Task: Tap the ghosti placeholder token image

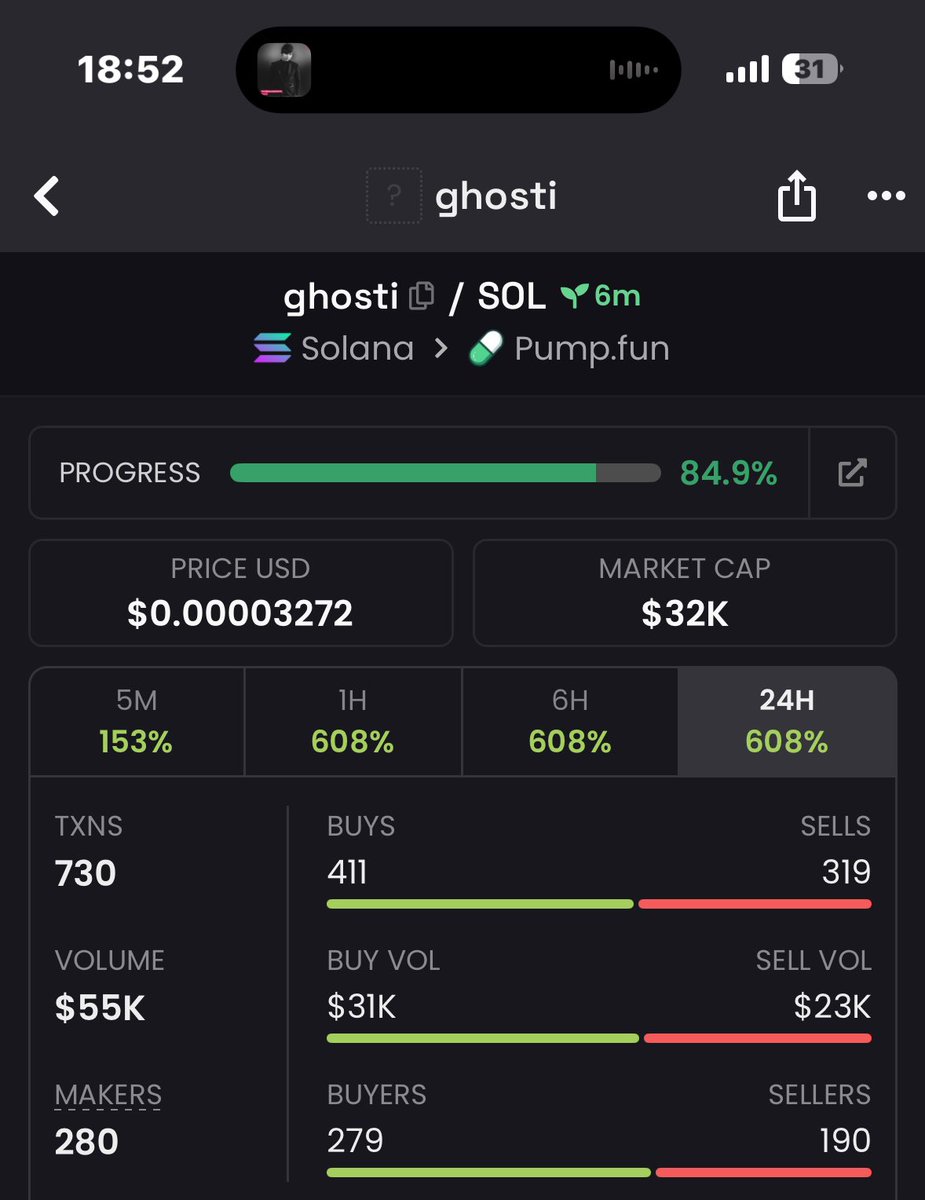Action: click(x=394, y=196)
